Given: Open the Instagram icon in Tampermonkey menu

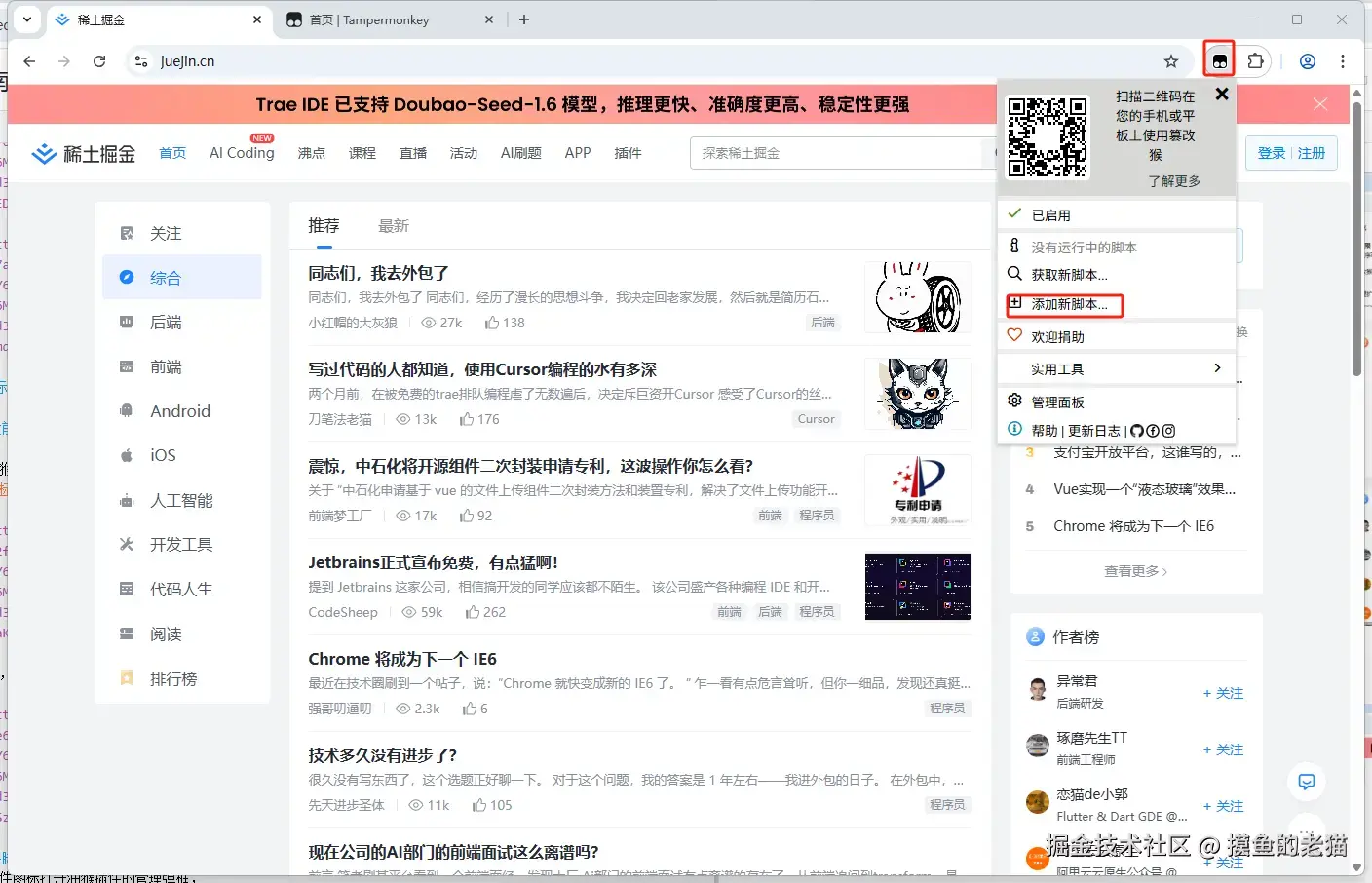Looking at the screenshot, I should tap(1168, 431).
